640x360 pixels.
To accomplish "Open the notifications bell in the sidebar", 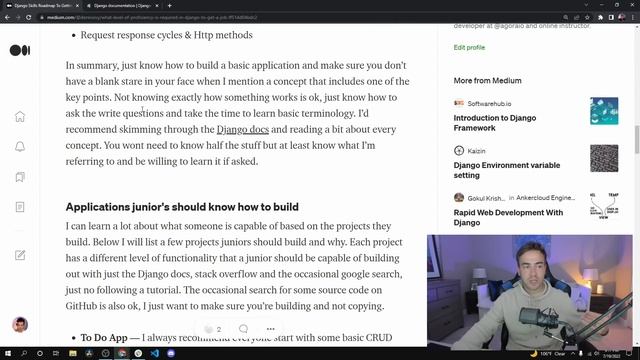I will [x=20, y=147].
